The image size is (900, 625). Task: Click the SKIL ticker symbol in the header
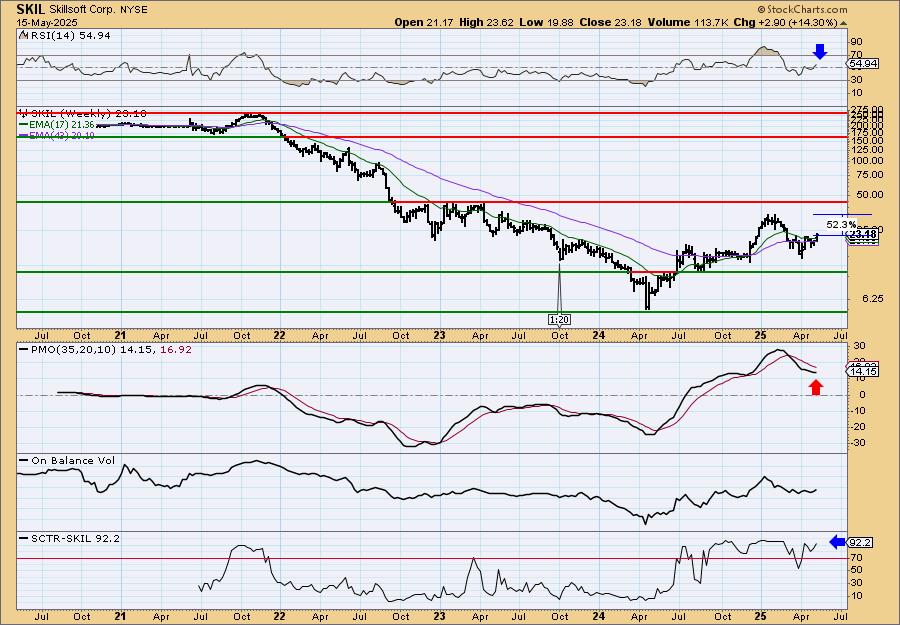point(30,9)
